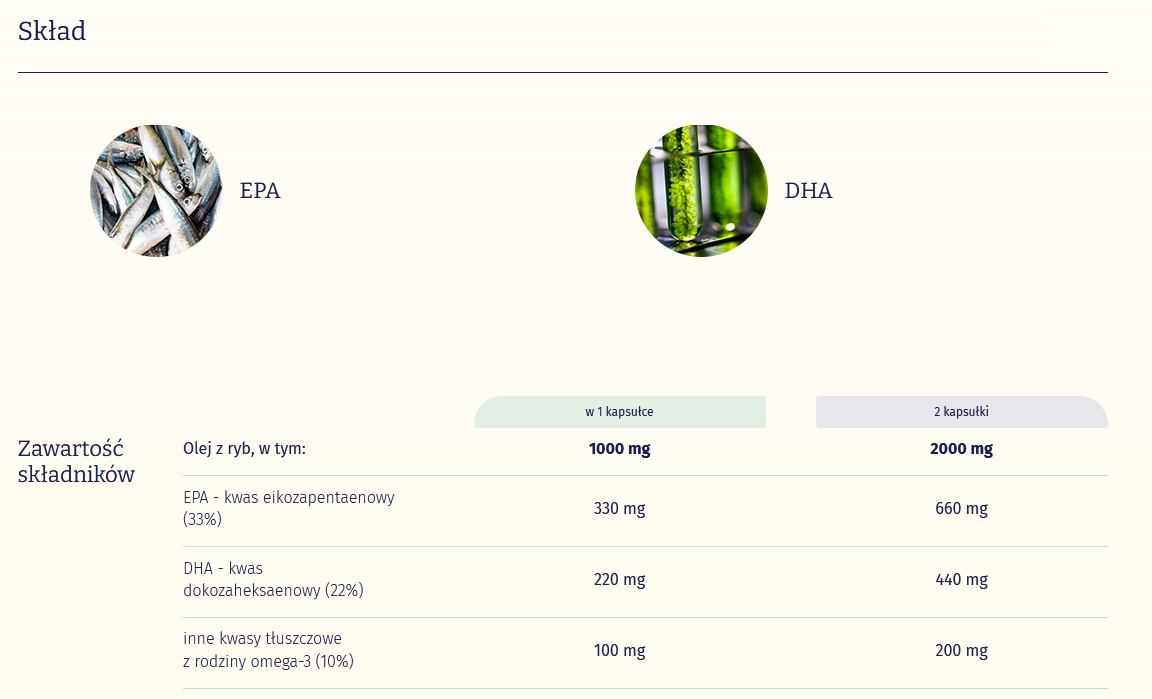
Task: Select 'EPA - kwas eikozapentaenowy (33%)' row
Action: [x=288, y=508]
